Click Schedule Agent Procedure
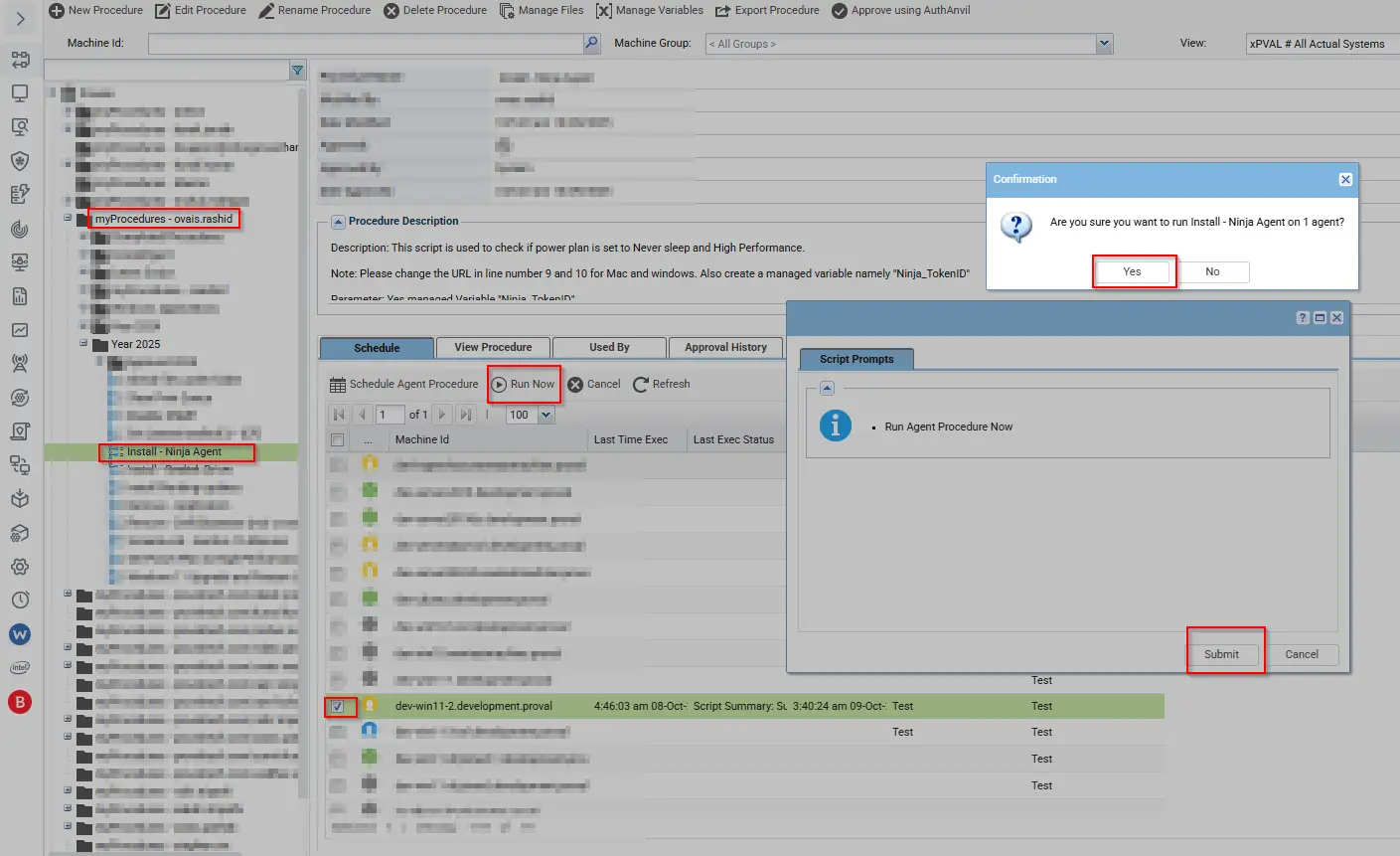 pos(404,384)
